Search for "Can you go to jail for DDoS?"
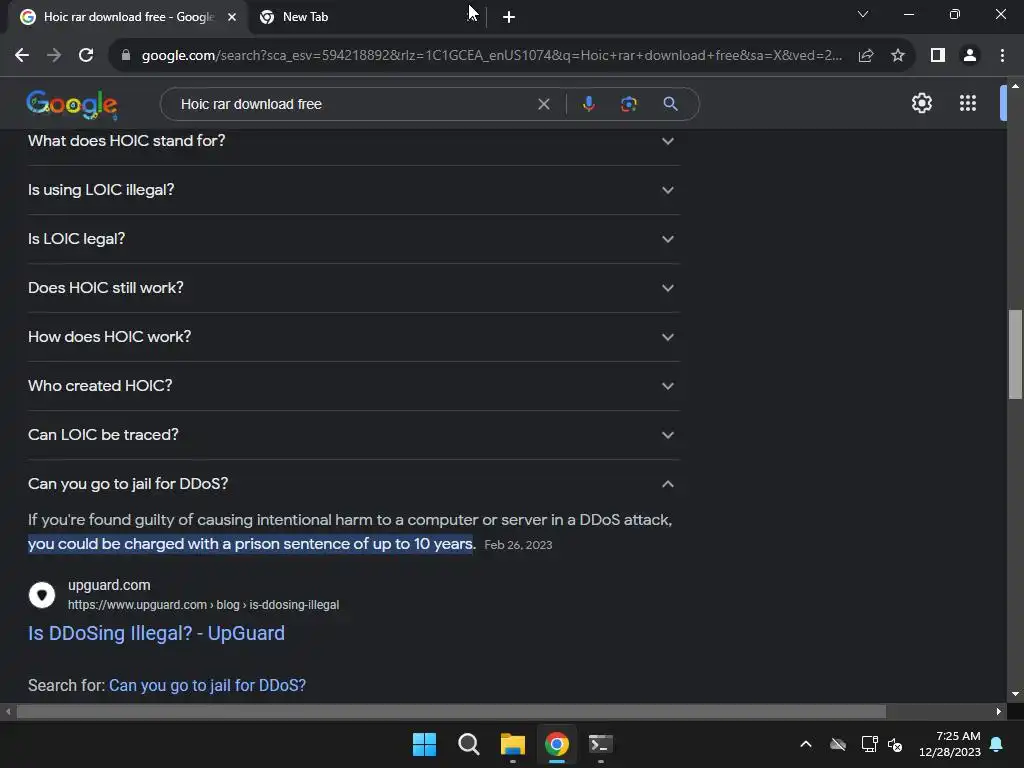The height and width of the screenshot is (768, 1024). [x=207, y=685]
